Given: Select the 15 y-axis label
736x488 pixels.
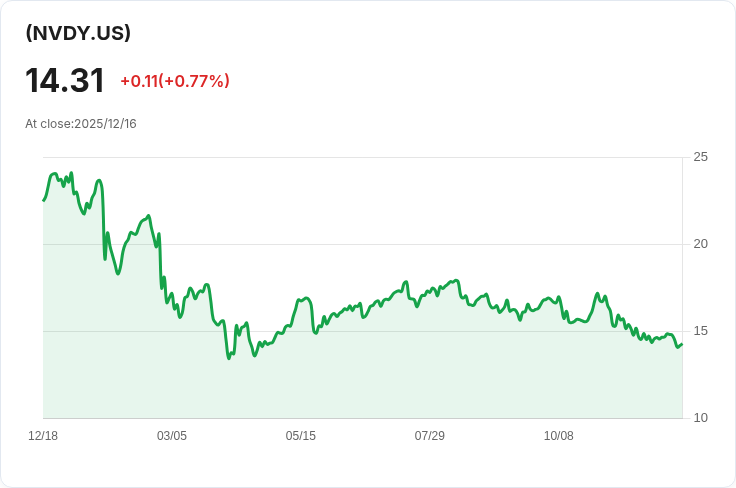Looking at the screenshot, I should pos(700,331).
